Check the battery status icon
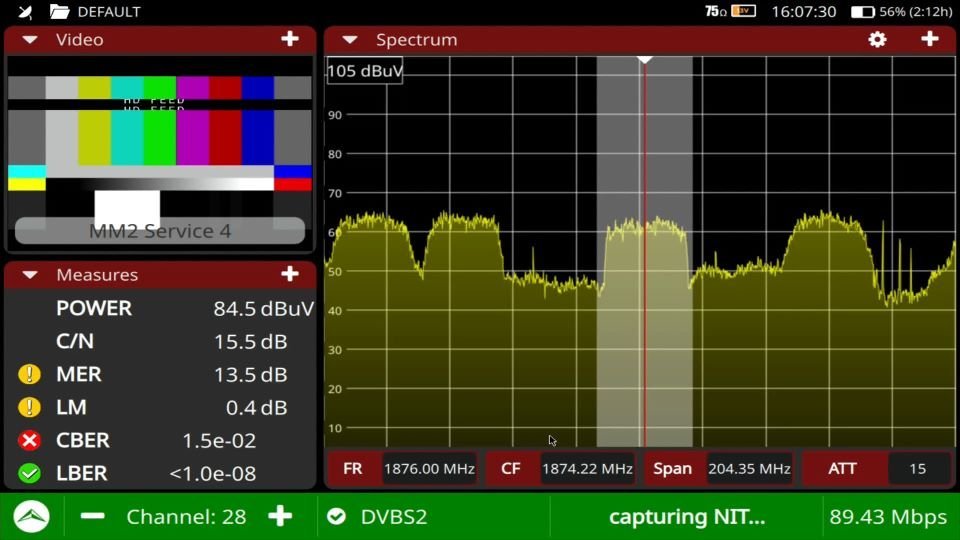Screen dimensions: 960x540 862,12
